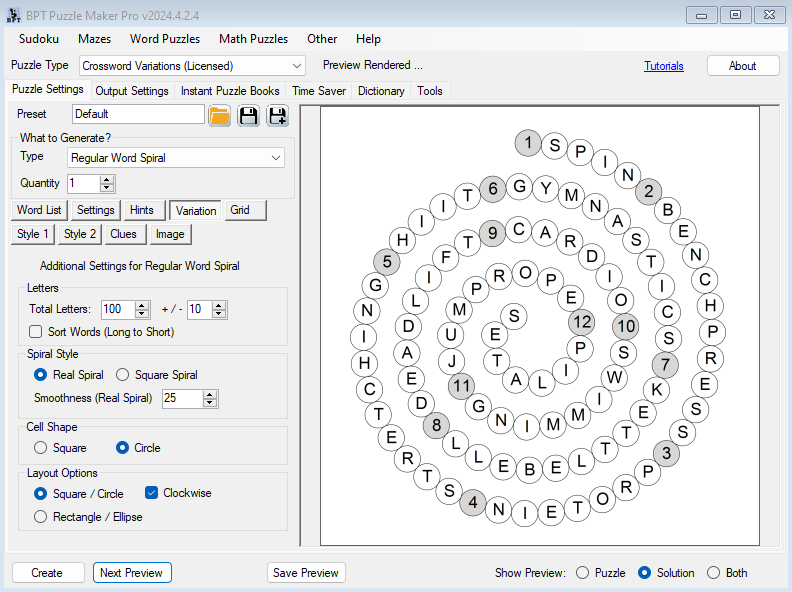Screen dimensions: 792x592
Task: Show the Puzzle preview only
Action: [583, 573]
